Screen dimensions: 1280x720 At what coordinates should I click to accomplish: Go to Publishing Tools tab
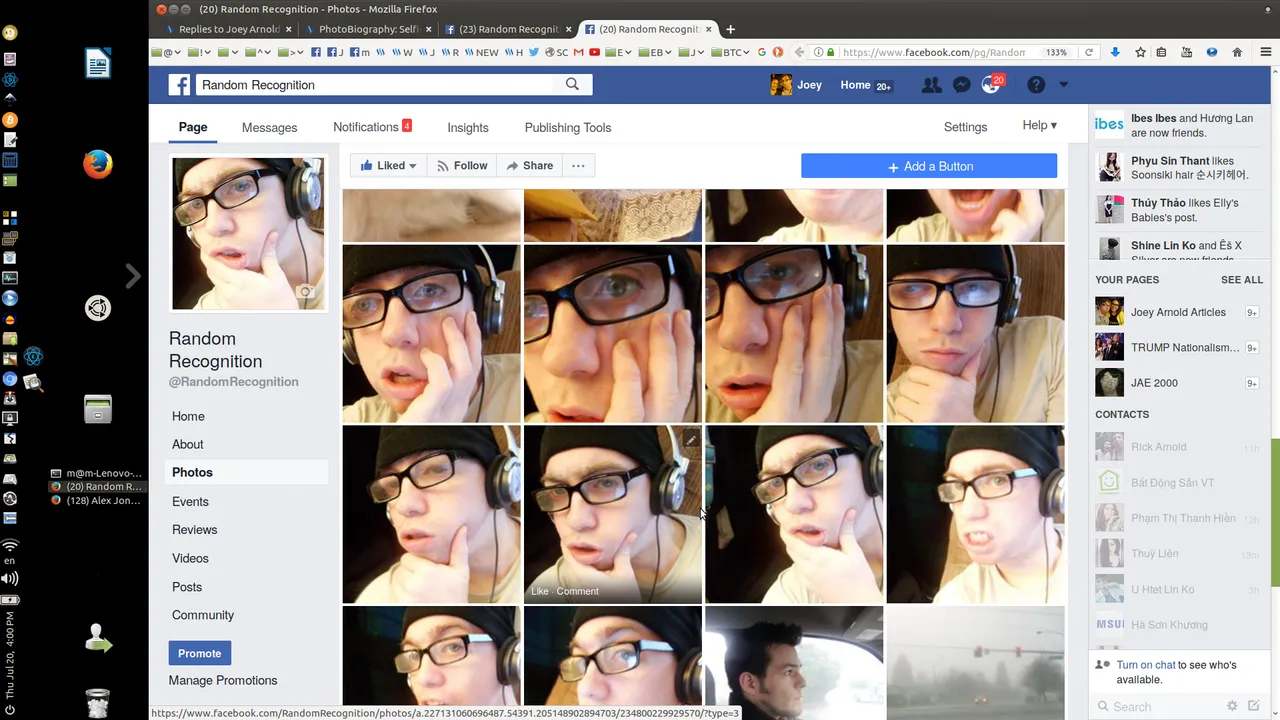coord(567,128)
